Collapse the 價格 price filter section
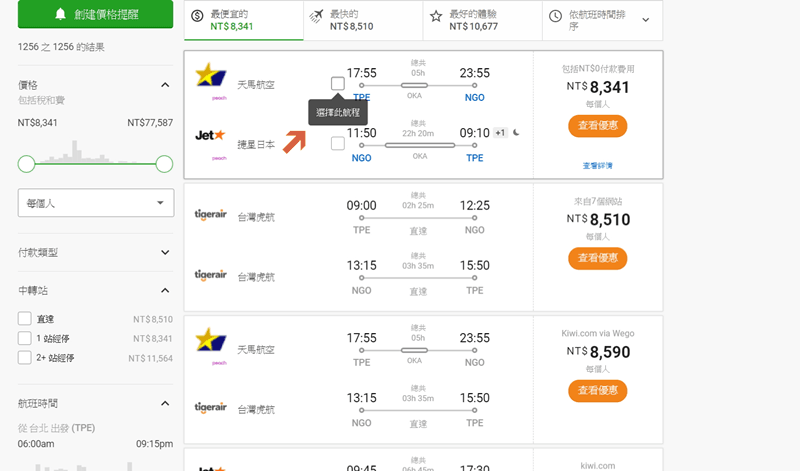800x471 pixels. (165, 85)
